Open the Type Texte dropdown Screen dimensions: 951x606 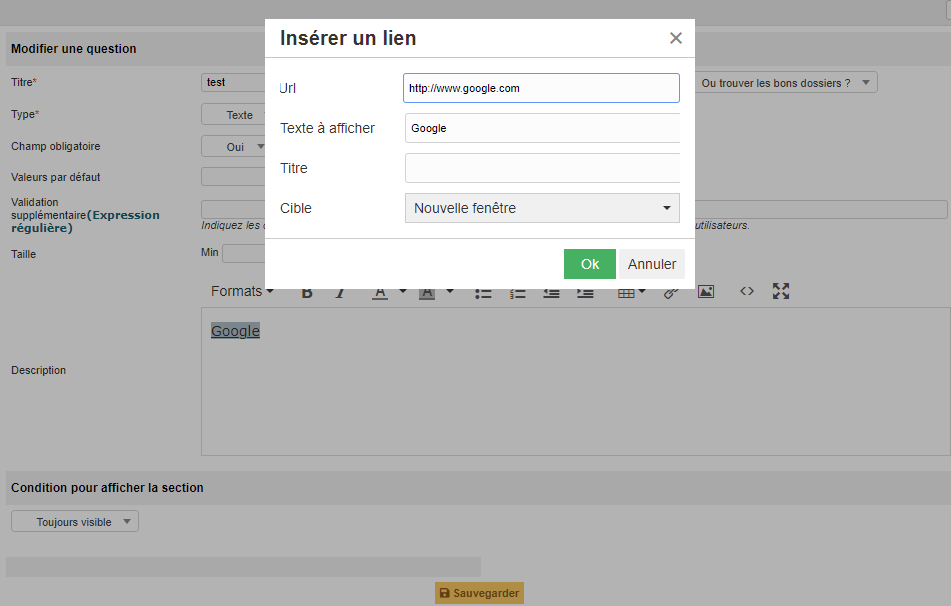coord(234,115)
